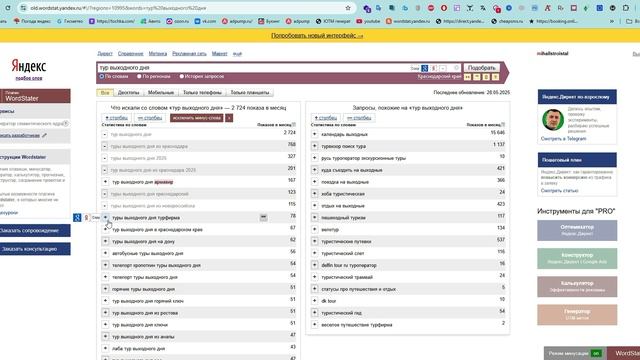Open the Оптимизатор PRO tool
The height and width of the screenshot is (360, 640).
tap(577, 230)
